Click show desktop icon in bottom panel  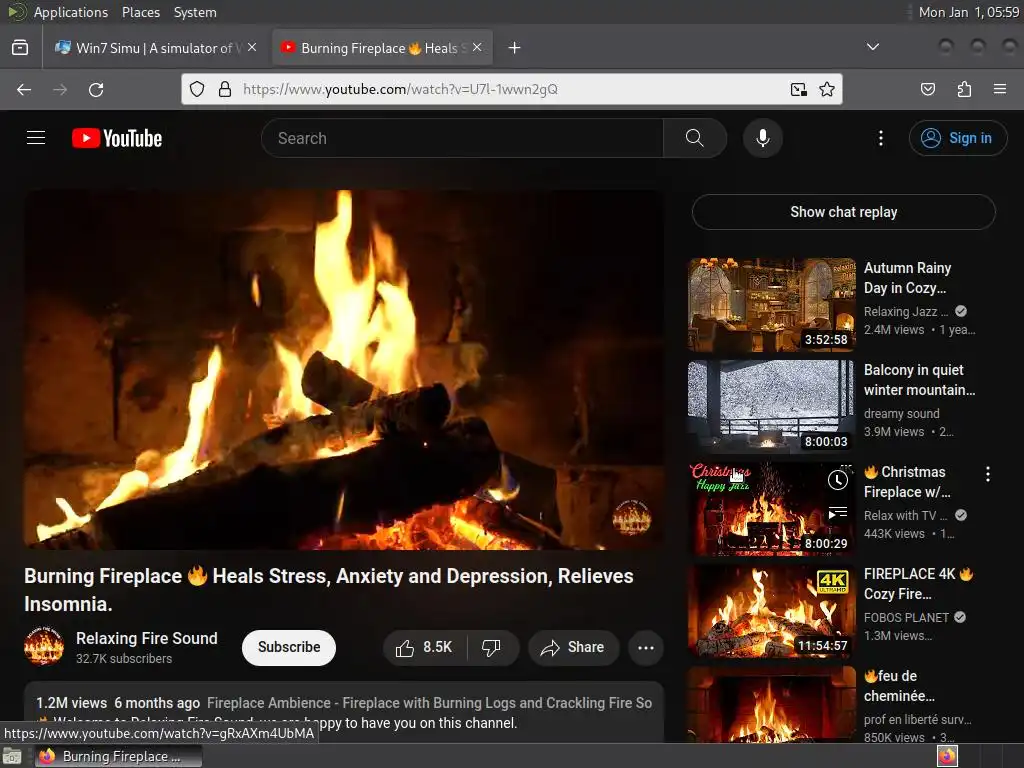click(x=12, y=756)
